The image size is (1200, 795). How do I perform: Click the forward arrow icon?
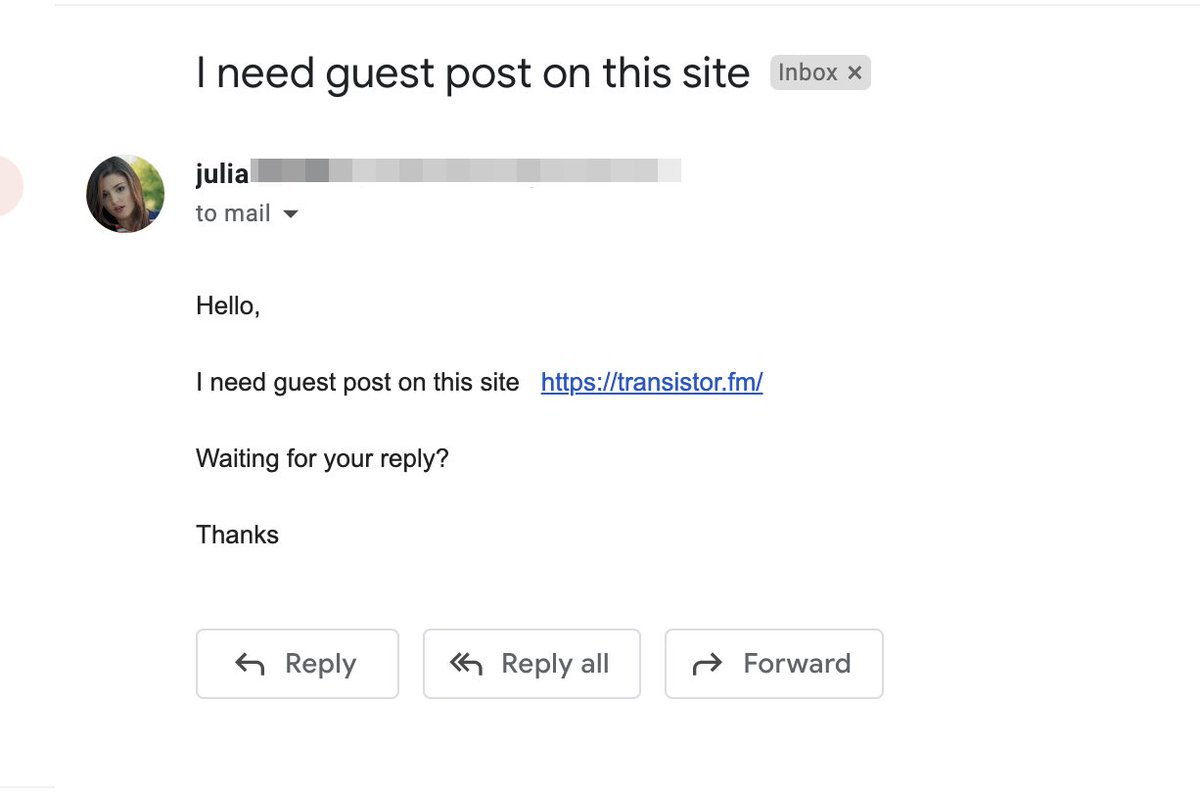707,664
